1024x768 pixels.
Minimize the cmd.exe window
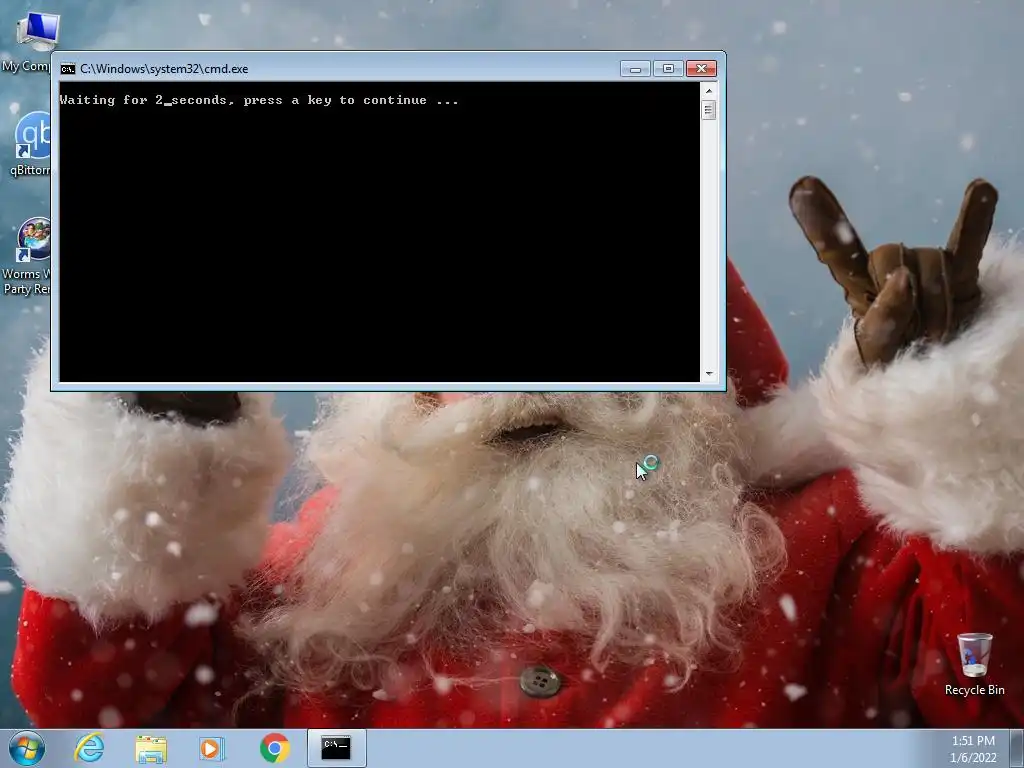pos(635,69)
